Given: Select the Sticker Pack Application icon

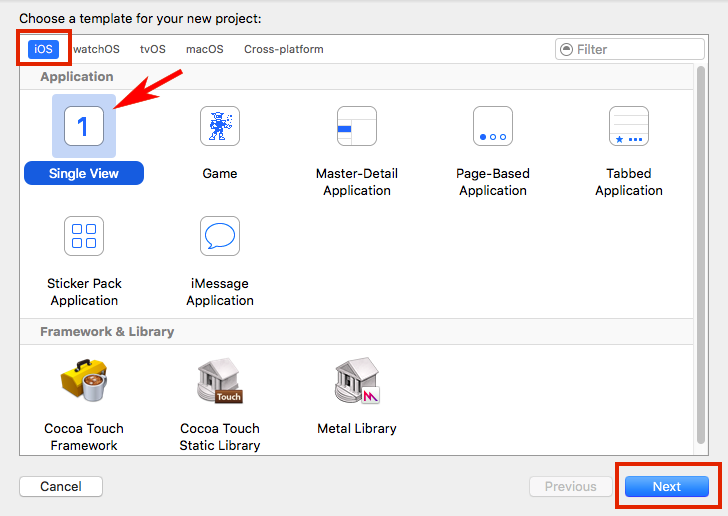Looking at the screenshot, I should pyautogui.click(x=84, y=236).
